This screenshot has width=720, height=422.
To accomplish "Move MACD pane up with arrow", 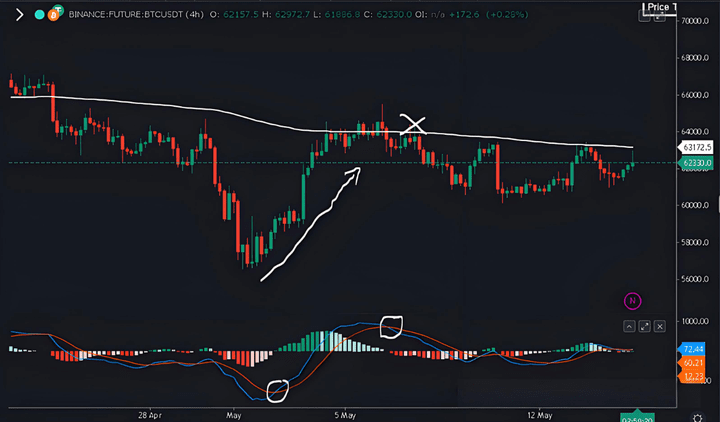I will click(629, 326).
